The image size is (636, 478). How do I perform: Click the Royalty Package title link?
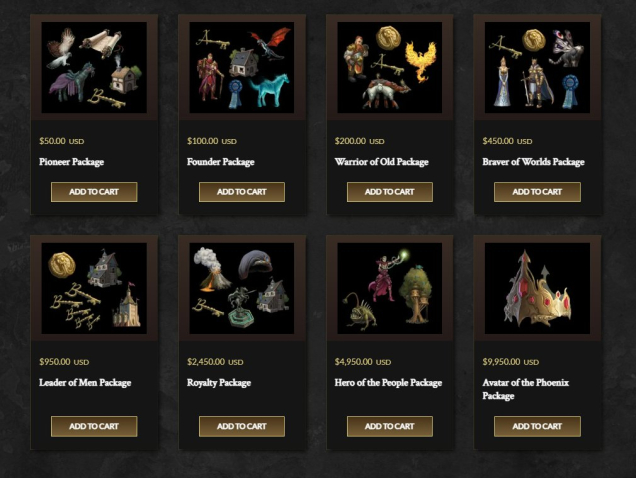(x=219, y=383)
